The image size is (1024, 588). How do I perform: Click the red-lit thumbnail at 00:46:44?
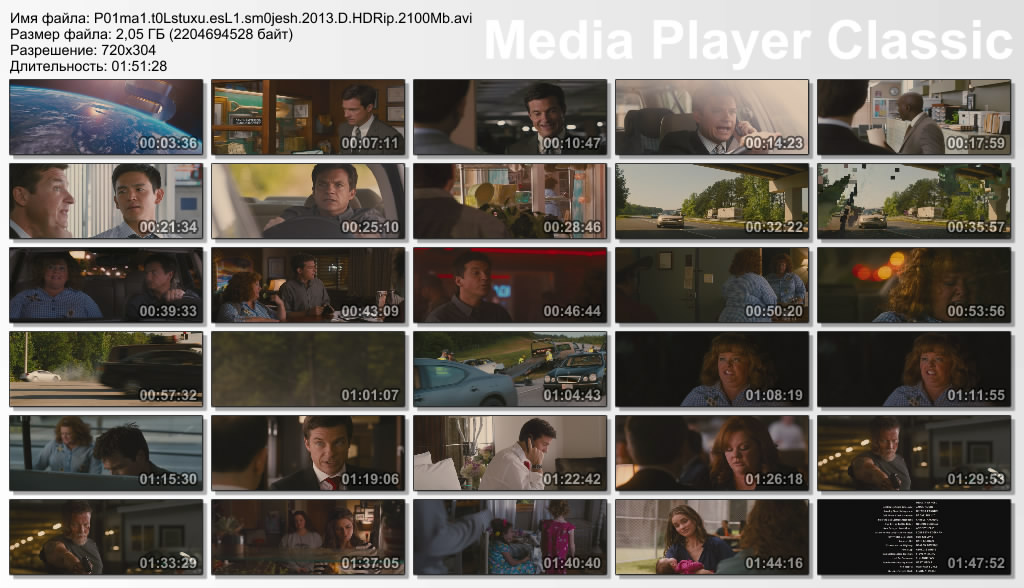tap(510, 285)
